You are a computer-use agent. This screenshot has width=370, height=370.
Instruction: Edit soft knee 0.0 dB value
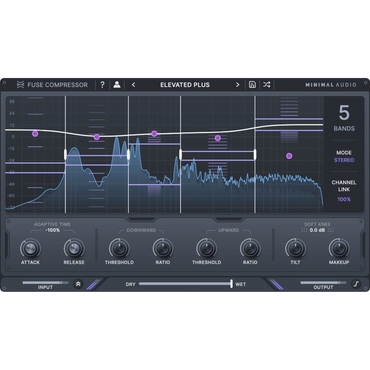click(317, 230)
